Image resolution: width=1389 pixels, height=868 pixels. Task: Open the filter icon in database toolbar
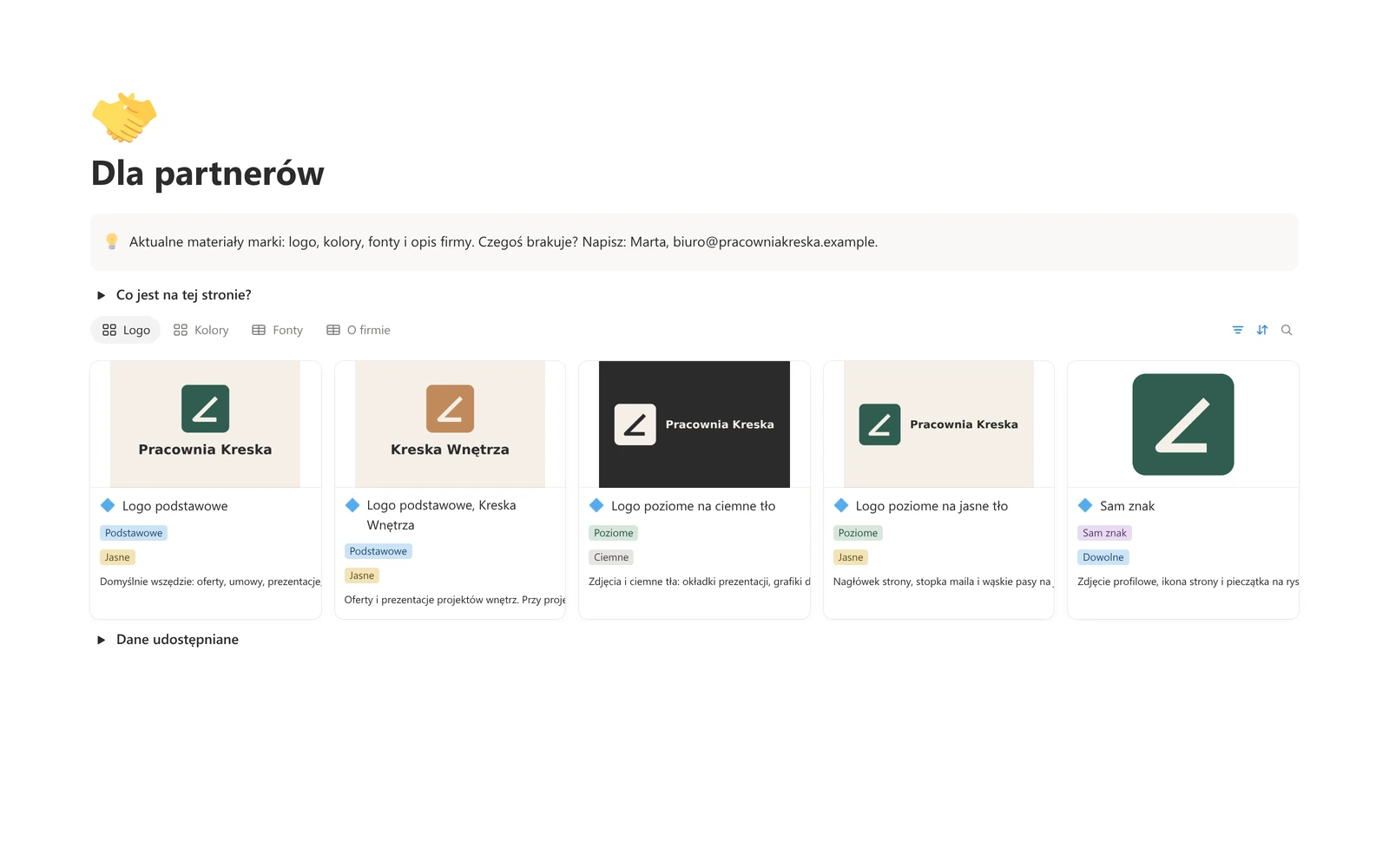pyautogui.click(x=1238, y=330)
